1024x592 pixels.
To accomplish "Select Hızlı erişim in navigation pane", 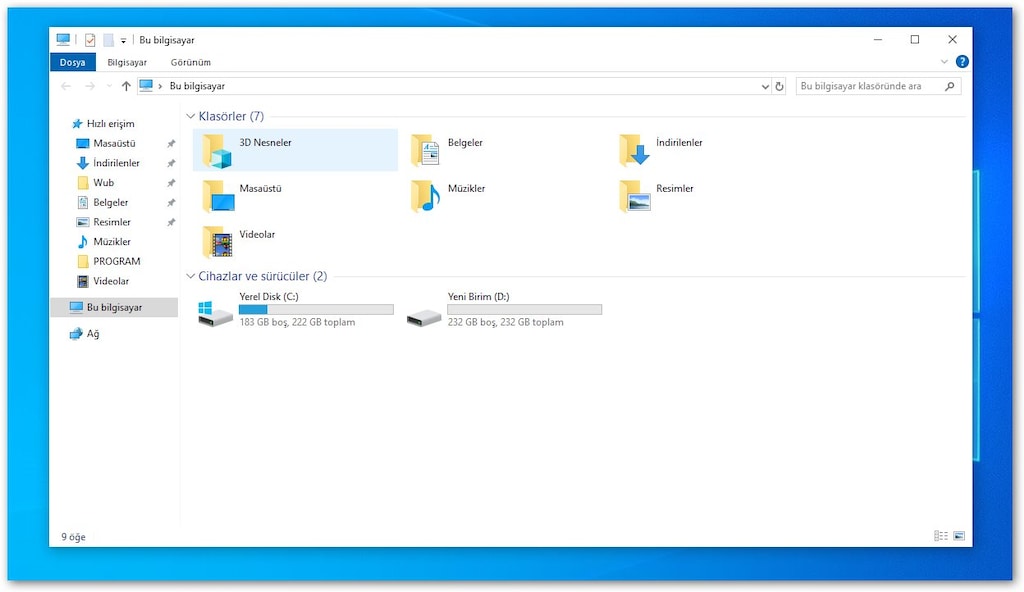I will click(x=103, y=123).
